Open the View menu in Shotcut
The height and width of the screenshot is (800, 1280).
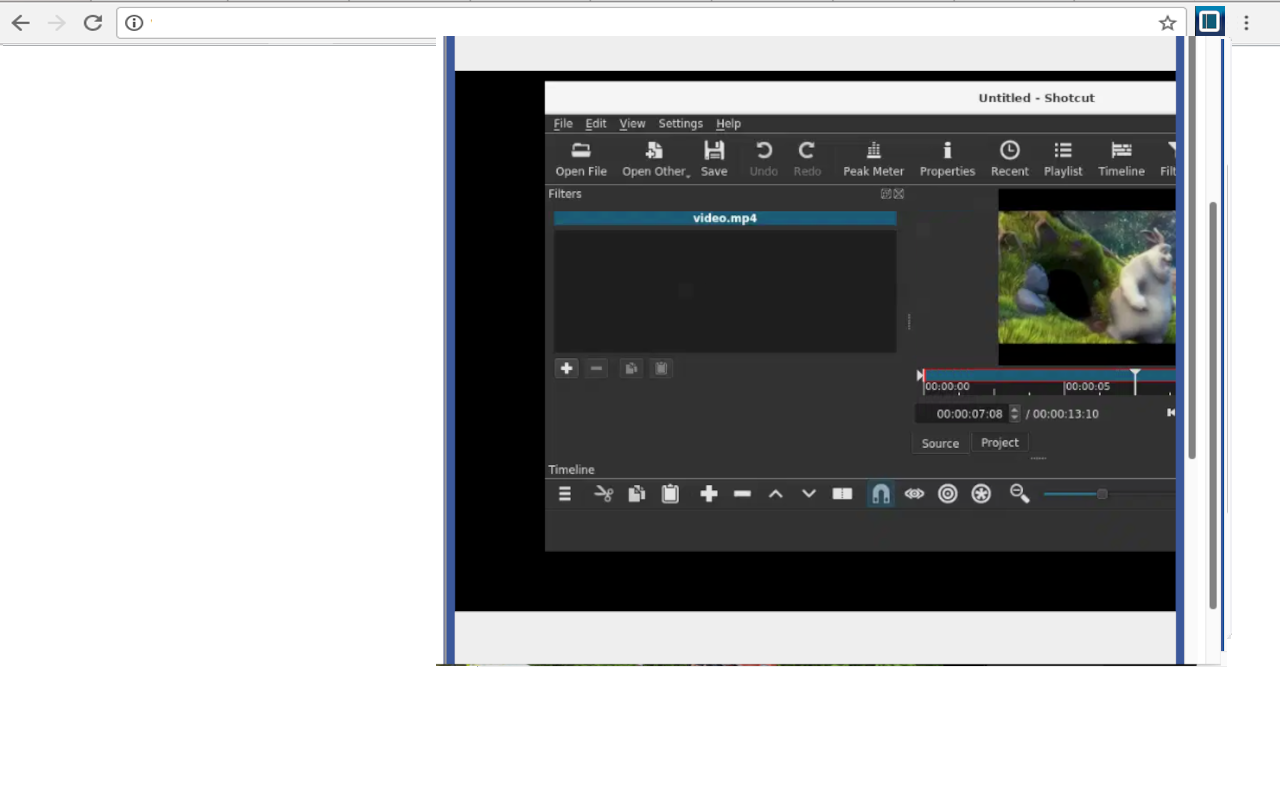632,123
